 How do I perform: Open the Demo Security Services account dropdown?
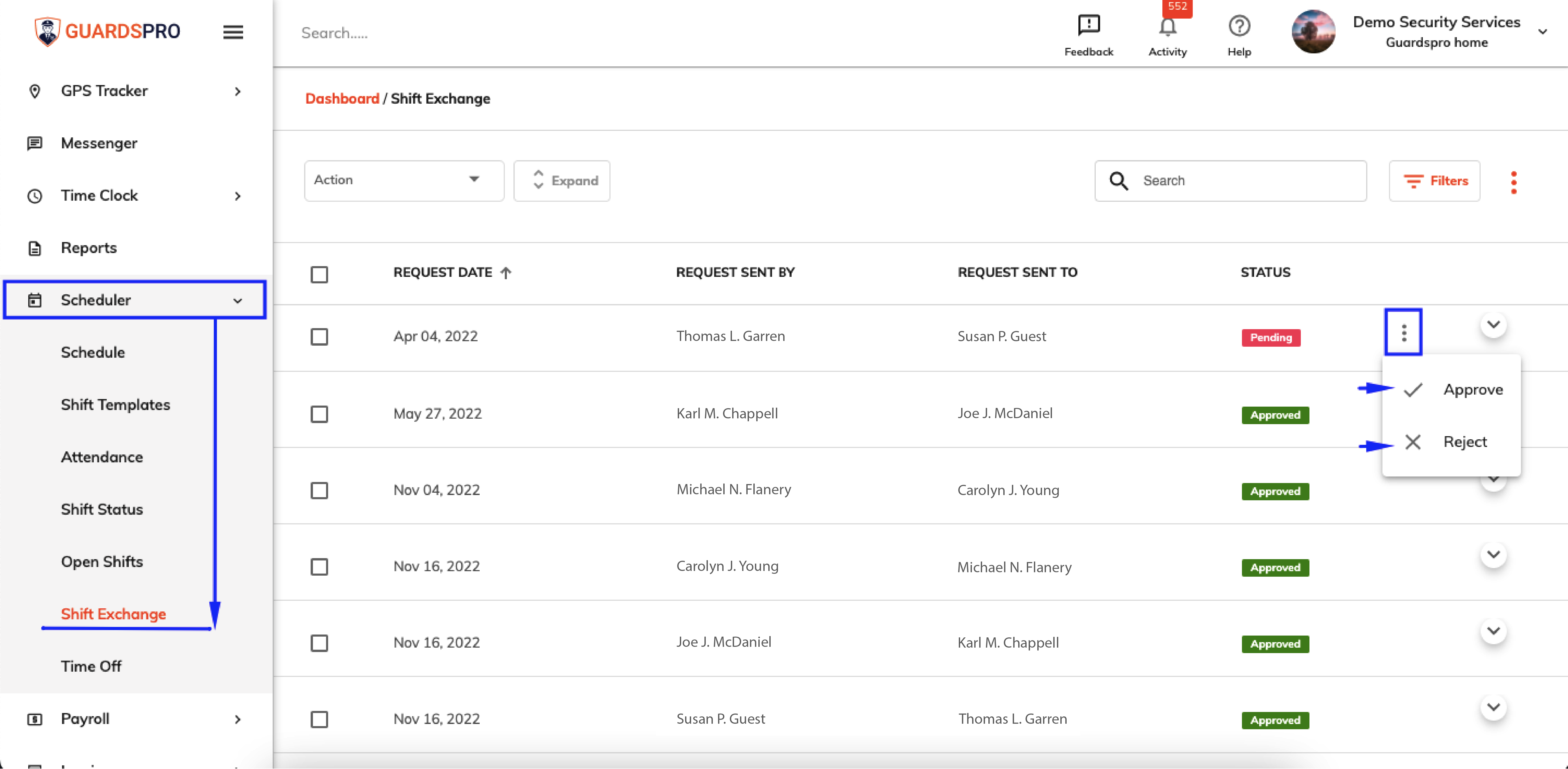point(1543,32)
